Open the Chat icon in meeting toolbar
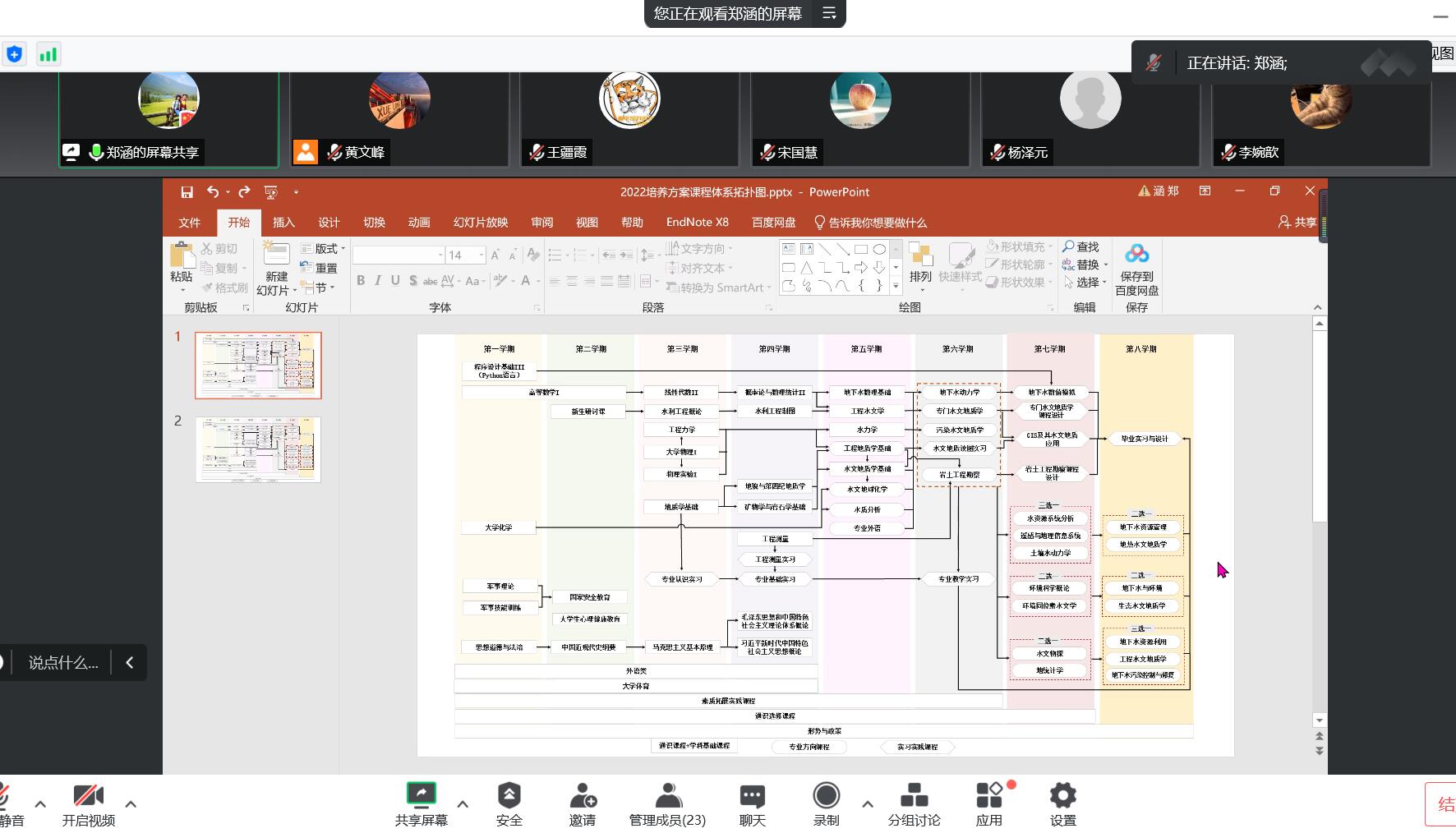Screen dimensions: 1456x833 (752, 795)
